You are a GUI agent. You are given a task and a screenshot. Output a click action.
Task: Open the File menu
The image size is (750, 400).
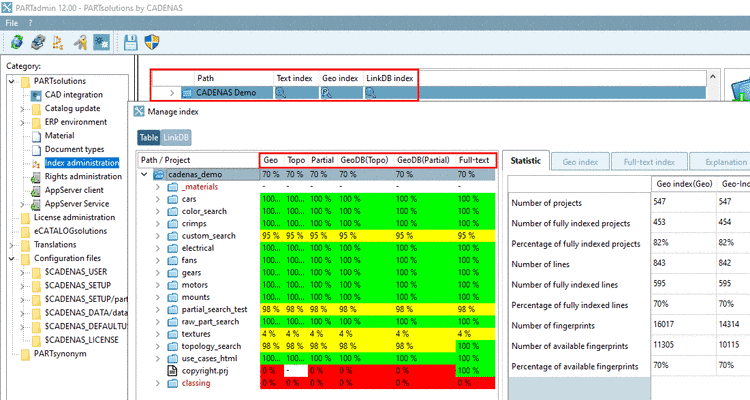(x=11, y=23)
